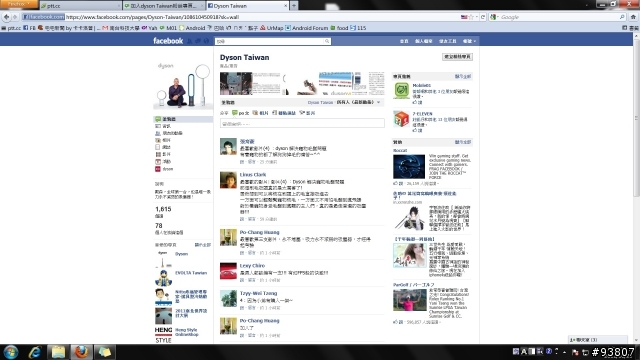Switch to the ptt.cc browser tab
Viewport: 640px width, 360px height.
coord(80,6)
